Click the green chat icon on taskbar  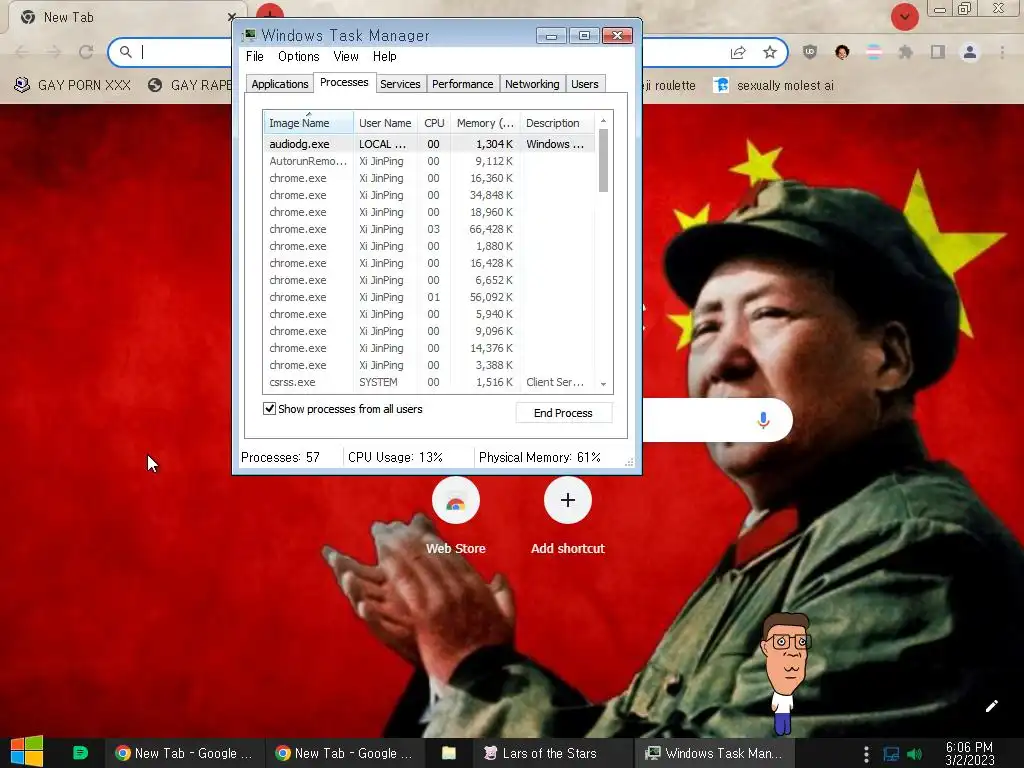click(x=80, y=753)
